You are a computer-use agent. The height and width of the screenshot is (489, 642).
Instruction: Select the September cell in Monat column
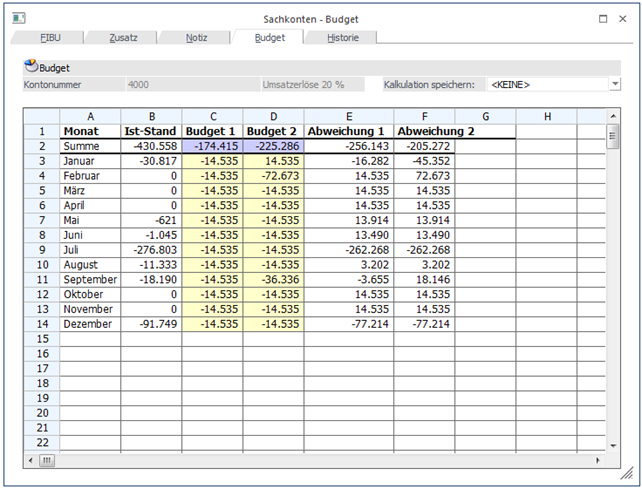(90, 280)
